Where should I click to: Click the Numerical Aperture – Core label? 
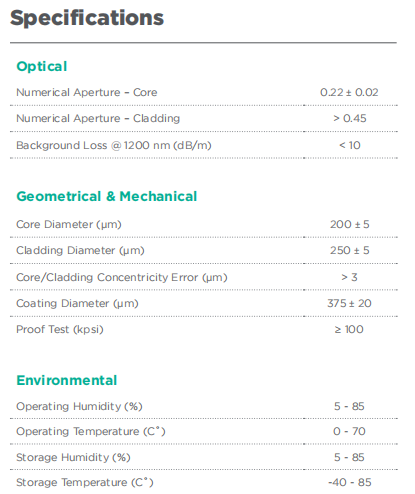pos(87,92)
